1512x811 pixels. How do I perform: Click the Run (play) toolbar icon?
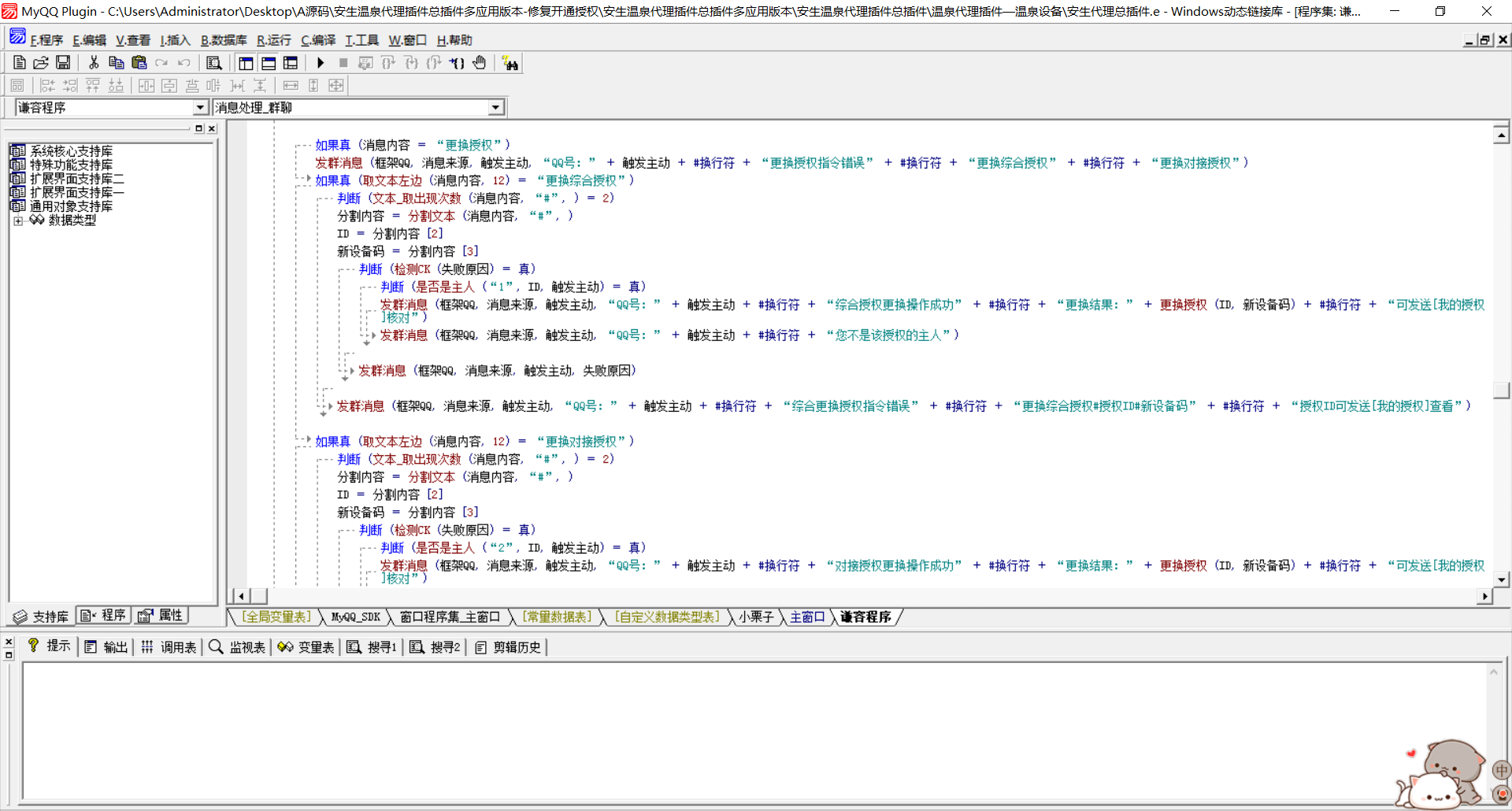click(321, 63)
